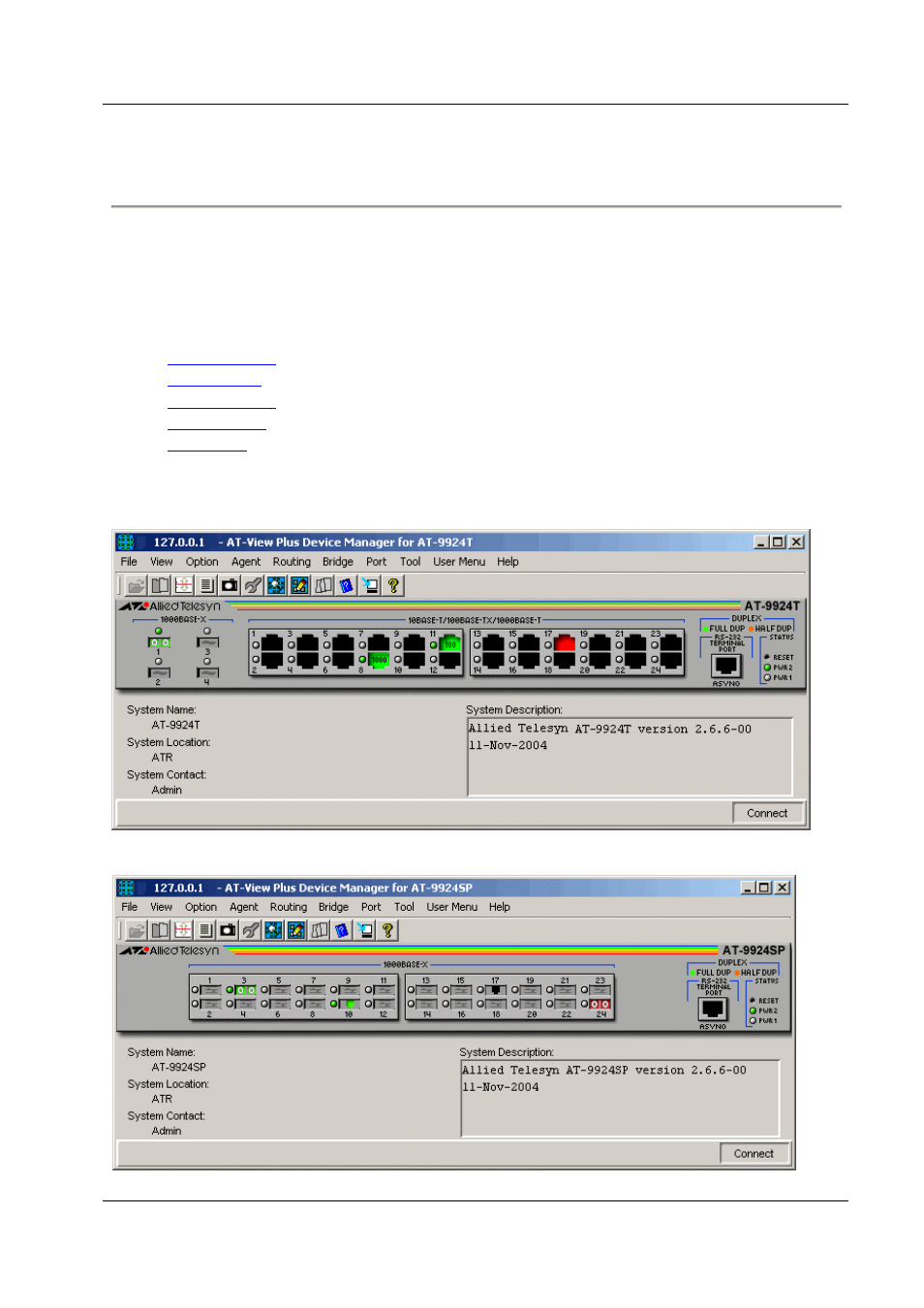This screenshot has height=1308, width=924.
Task: Open Help menu in AT-9924T window
Action: coord(508,562)
